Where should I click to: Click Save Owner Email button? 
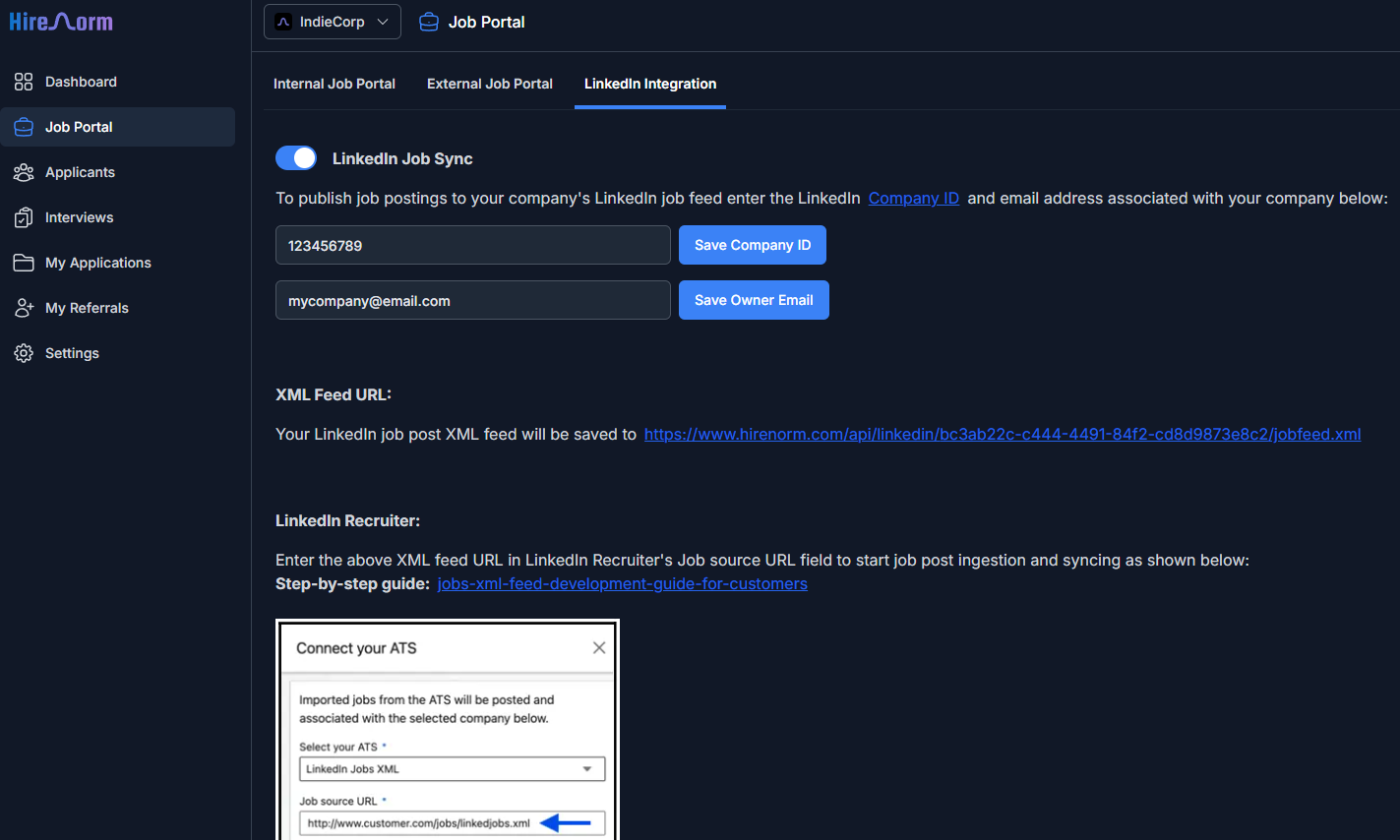click(754, 300)
